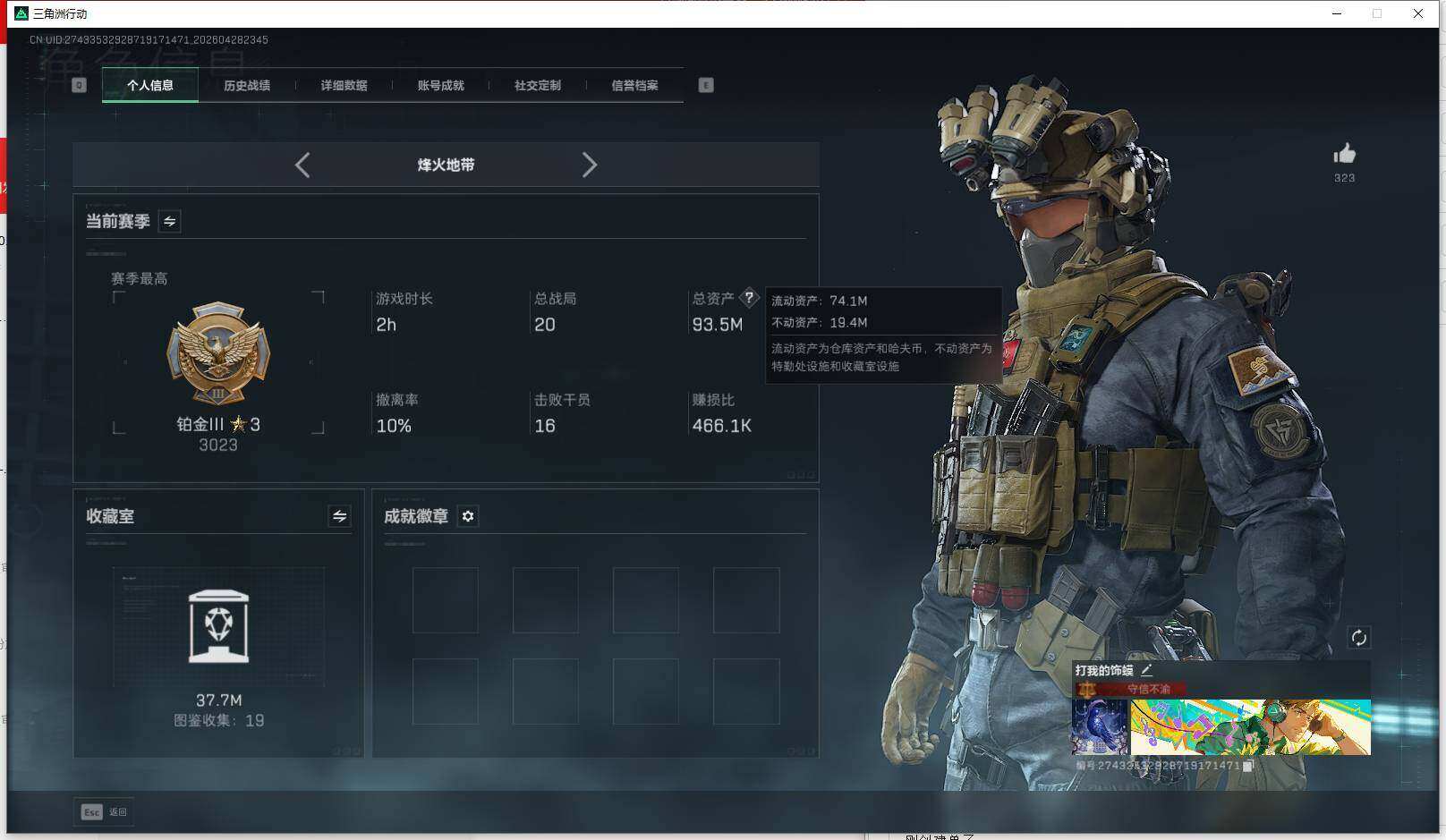Toggle the 收藏室 swap icon
This screenshot has height=840, width=1446.
tap(339, 516)
